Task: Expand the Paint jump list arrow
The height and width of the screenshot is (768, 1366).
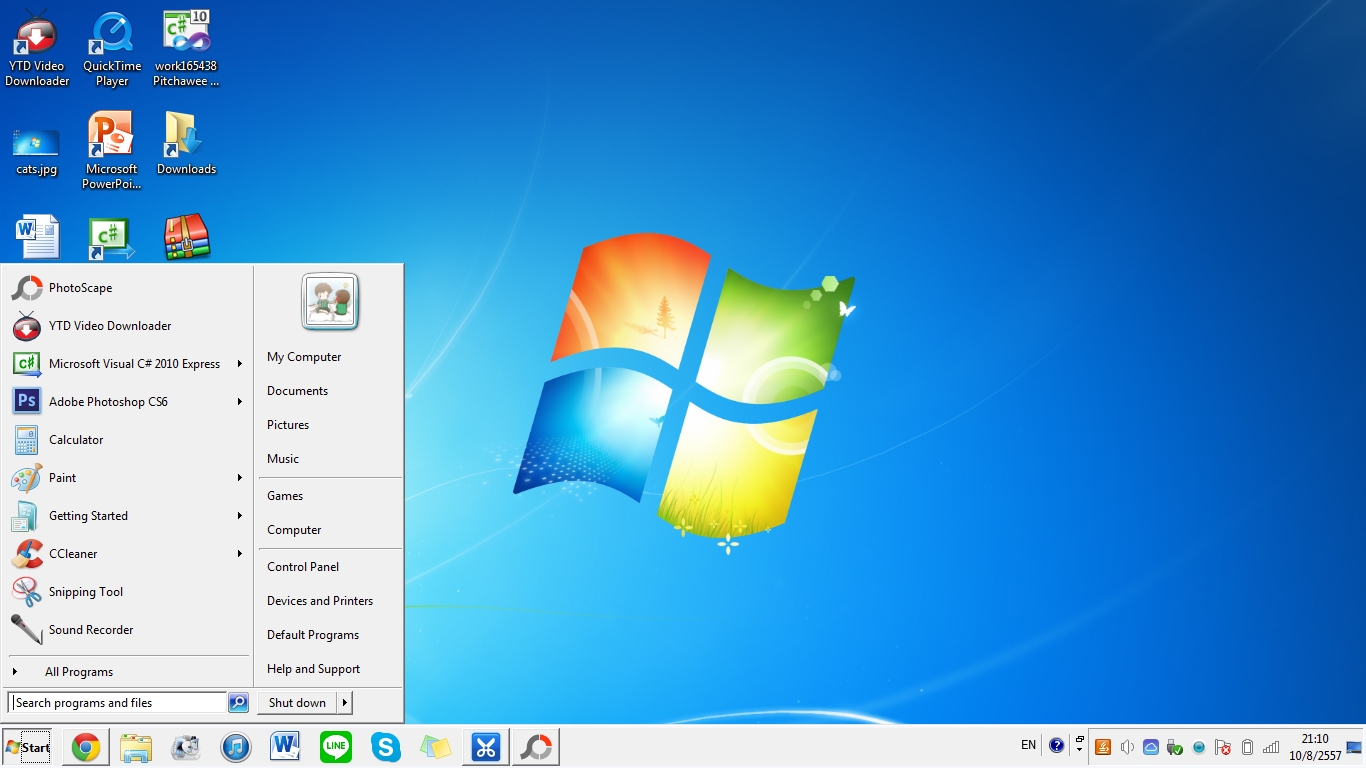Action: pos(240,478)
